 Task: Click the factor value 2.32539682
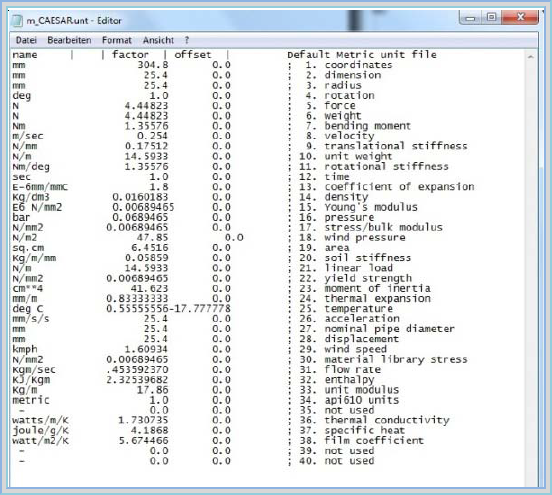(137, 380)
